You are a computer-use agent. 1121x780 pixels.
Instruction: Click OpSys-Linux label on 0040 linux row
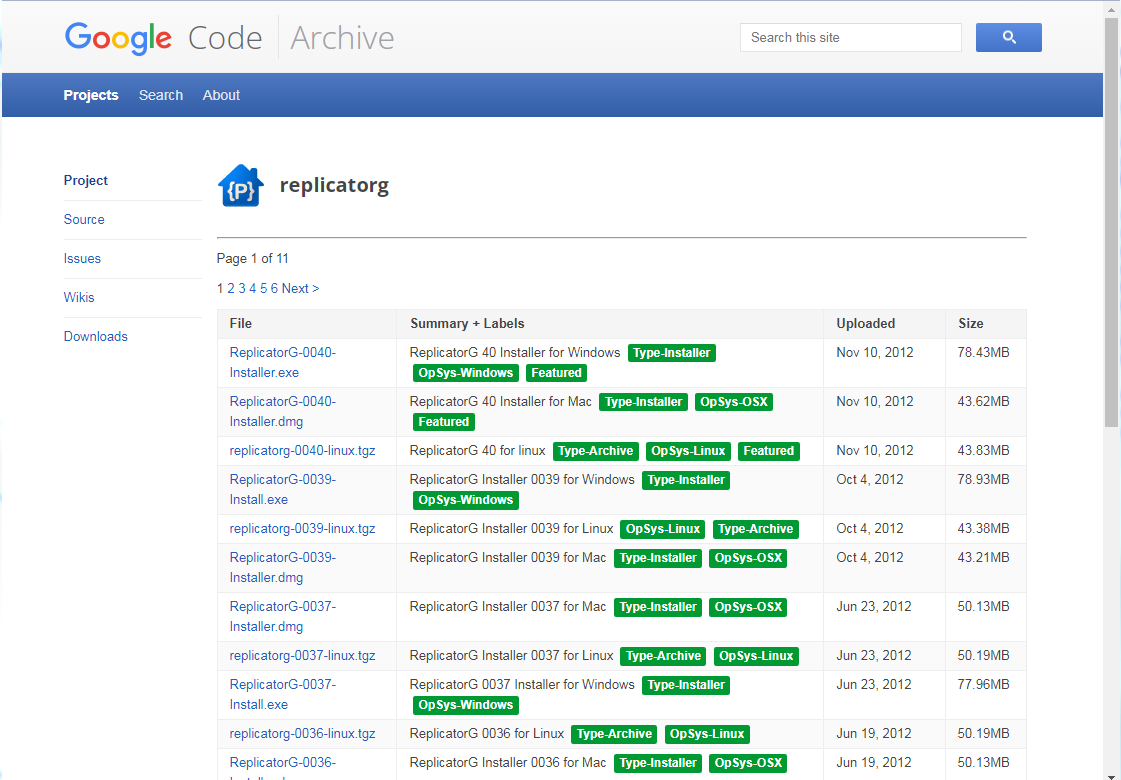688,451
